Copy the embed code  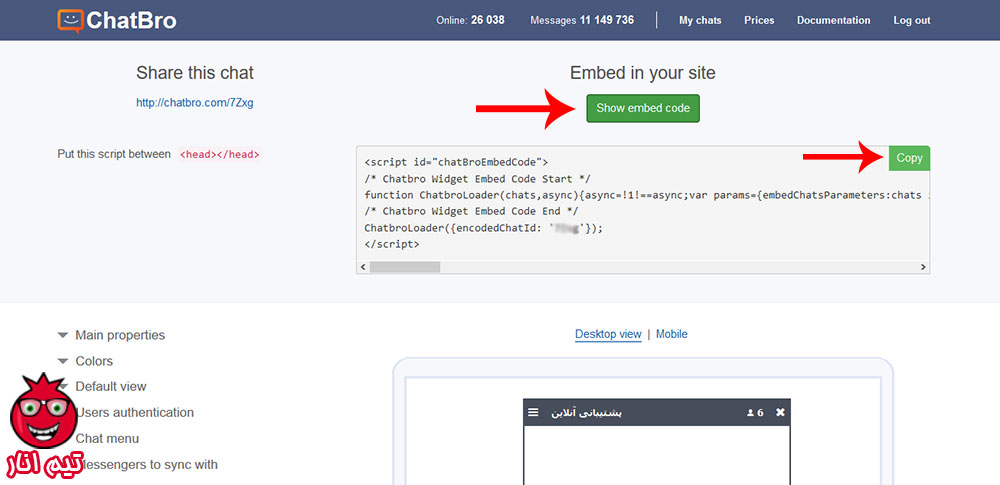909,158
